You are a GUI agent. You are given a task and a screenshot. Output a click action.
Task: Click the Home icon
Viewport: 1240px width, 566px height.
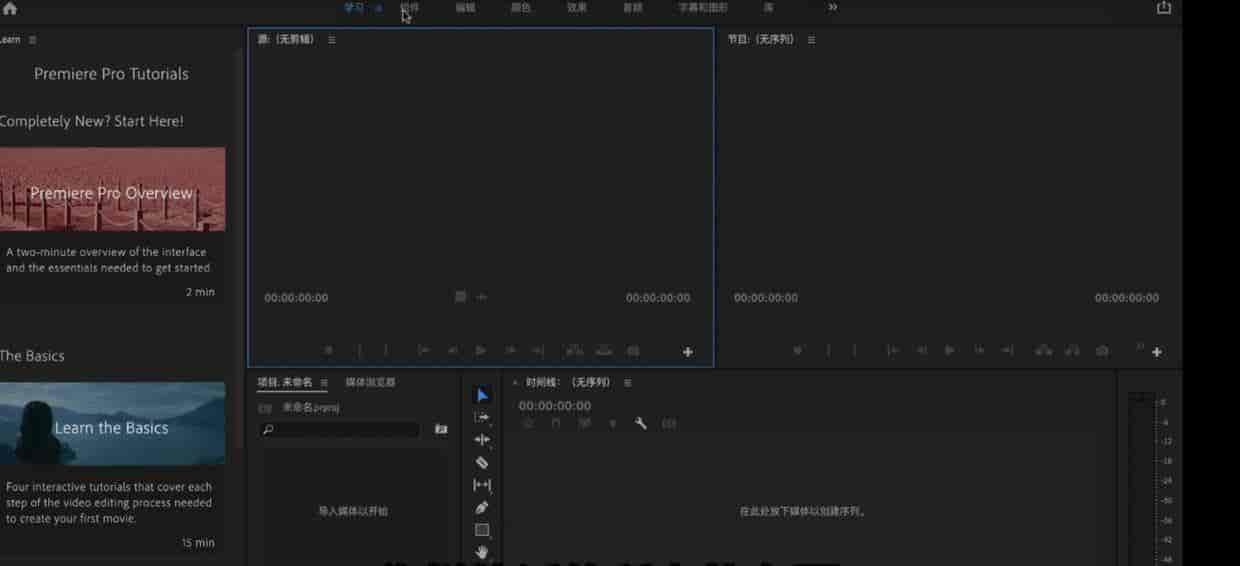coord(10,8)
